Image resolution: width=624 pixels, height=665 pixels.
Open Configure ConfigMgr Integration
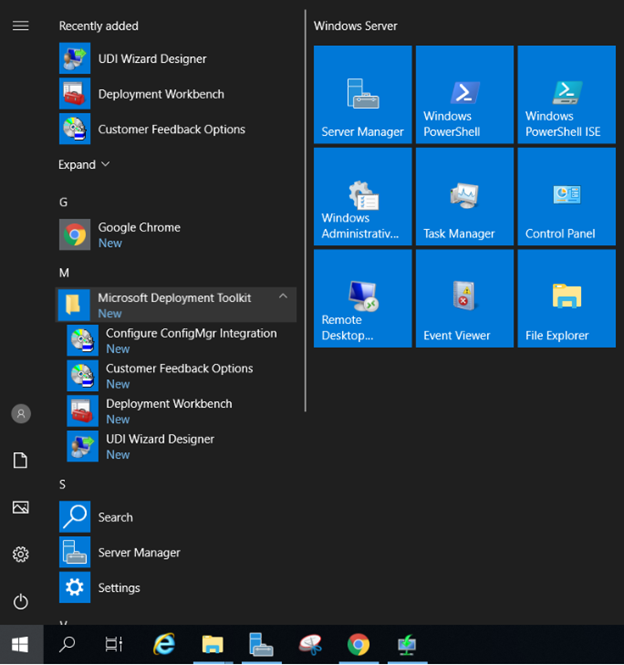click(182, 341)
